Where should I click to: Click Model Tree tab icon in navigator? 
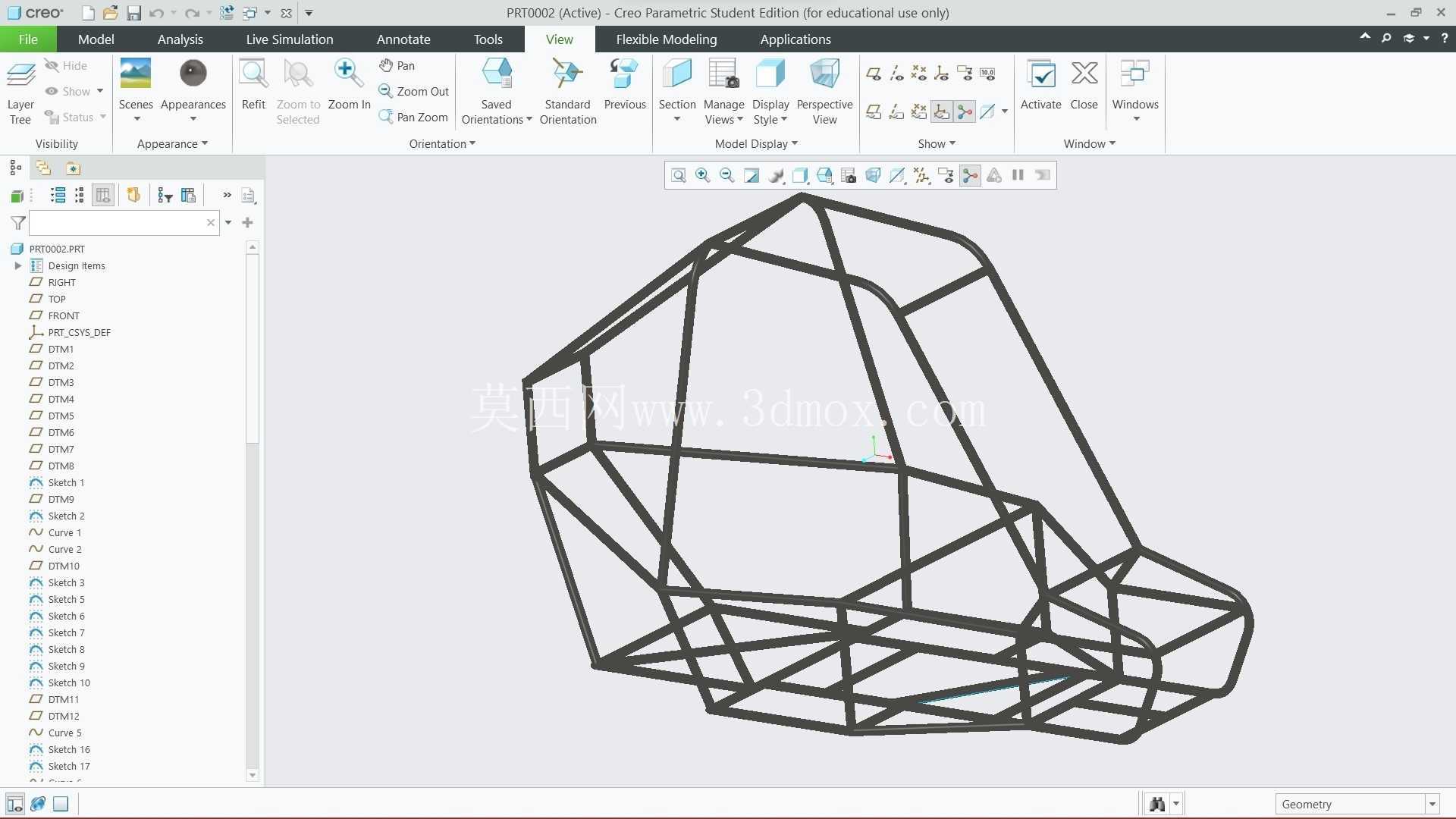coord(15,168)
